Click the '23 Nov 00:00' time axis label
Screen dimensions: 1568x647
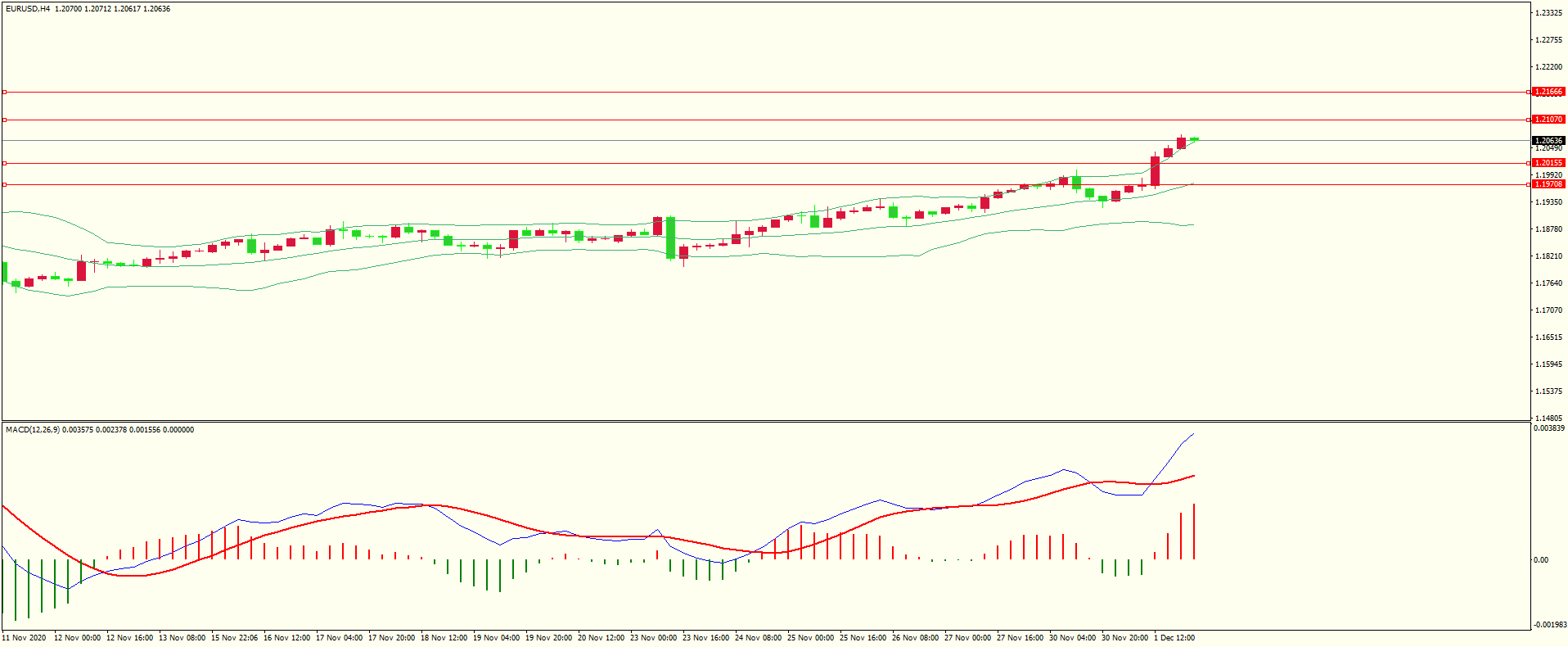point(653,638)
